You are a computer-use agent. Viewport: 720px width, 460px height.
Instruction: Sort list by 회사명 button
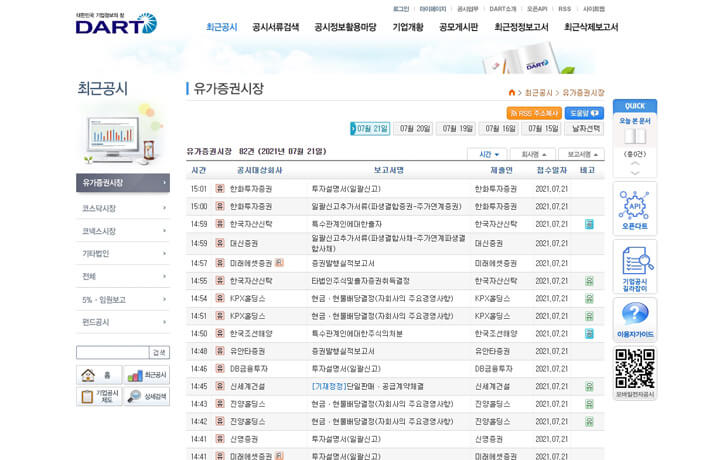click(x=533, y=154)
